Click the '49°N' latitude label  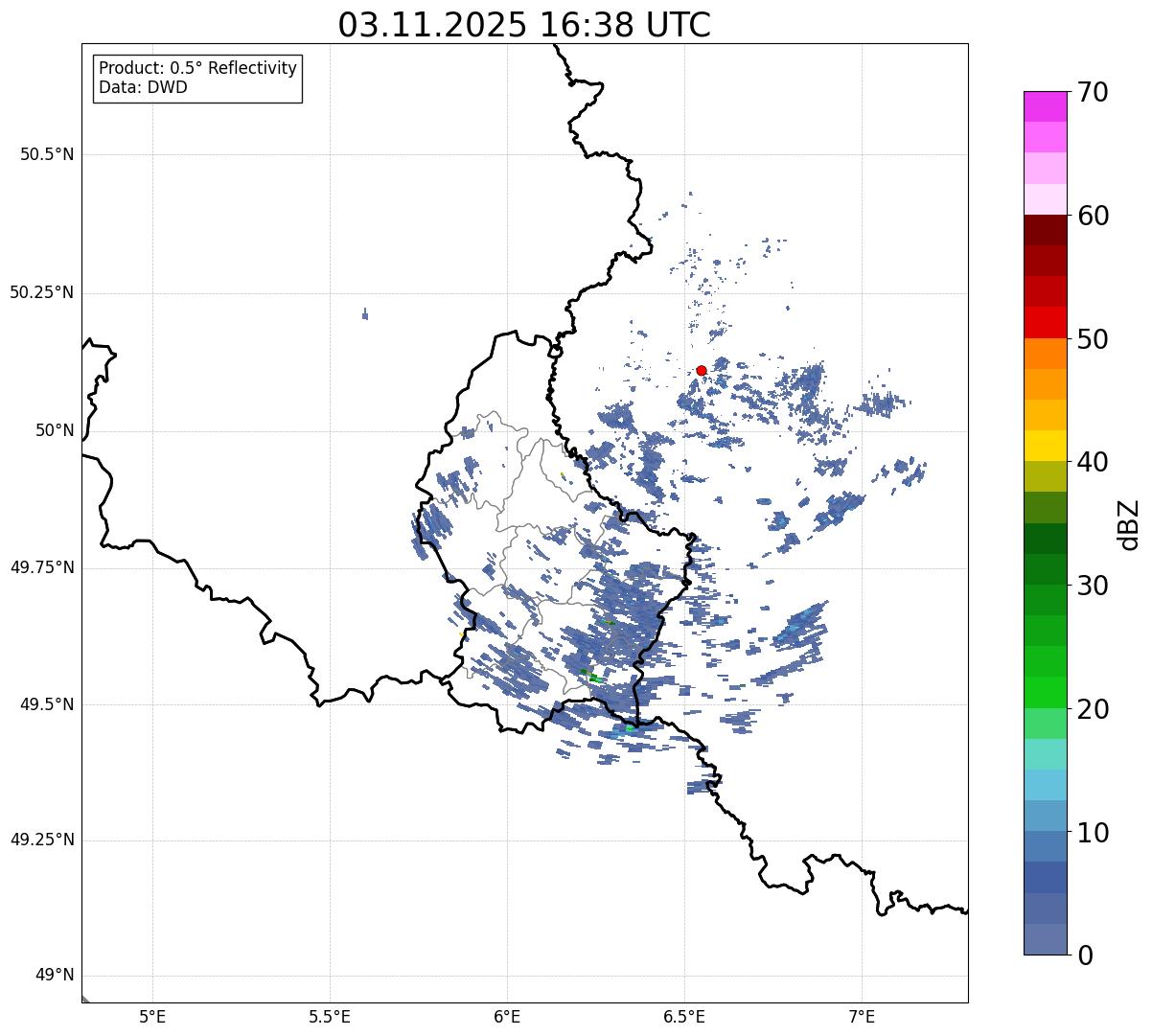tap(55, 976)
